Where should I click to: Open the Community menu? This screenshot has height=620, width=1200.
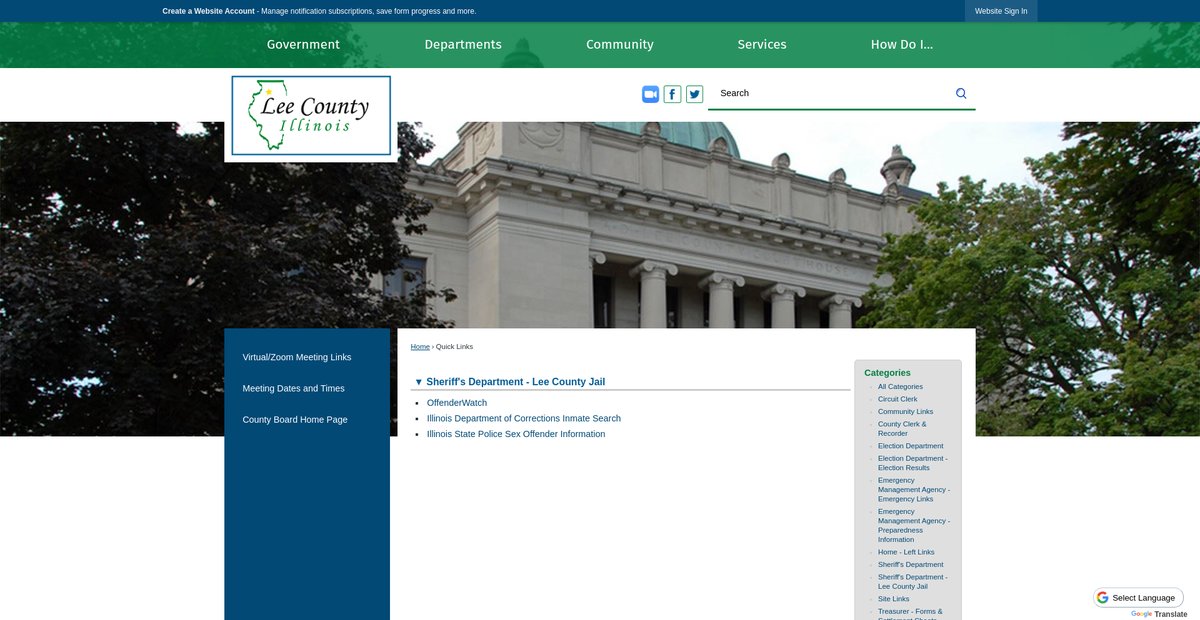(x=620, y=45)
